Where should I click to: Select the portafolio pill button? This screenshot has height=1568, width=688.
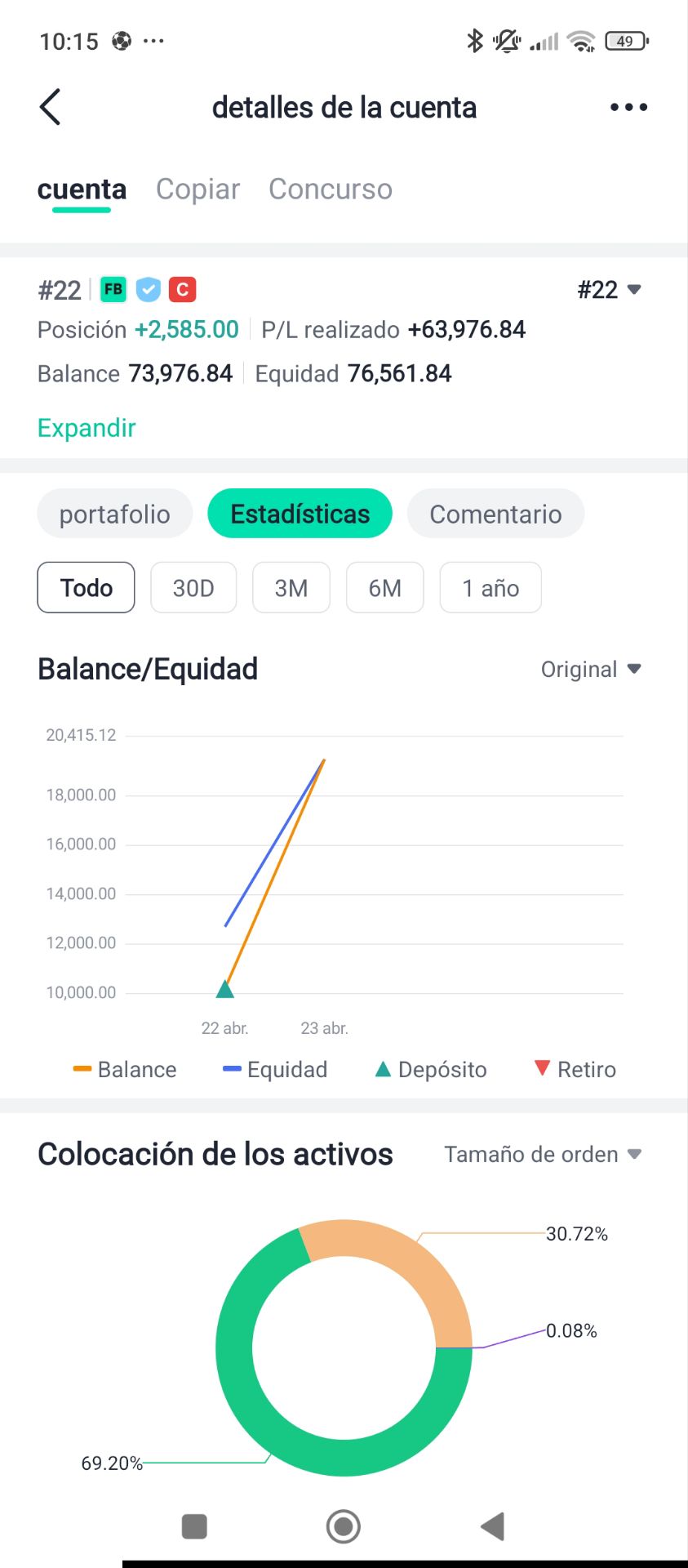point(115,514)
